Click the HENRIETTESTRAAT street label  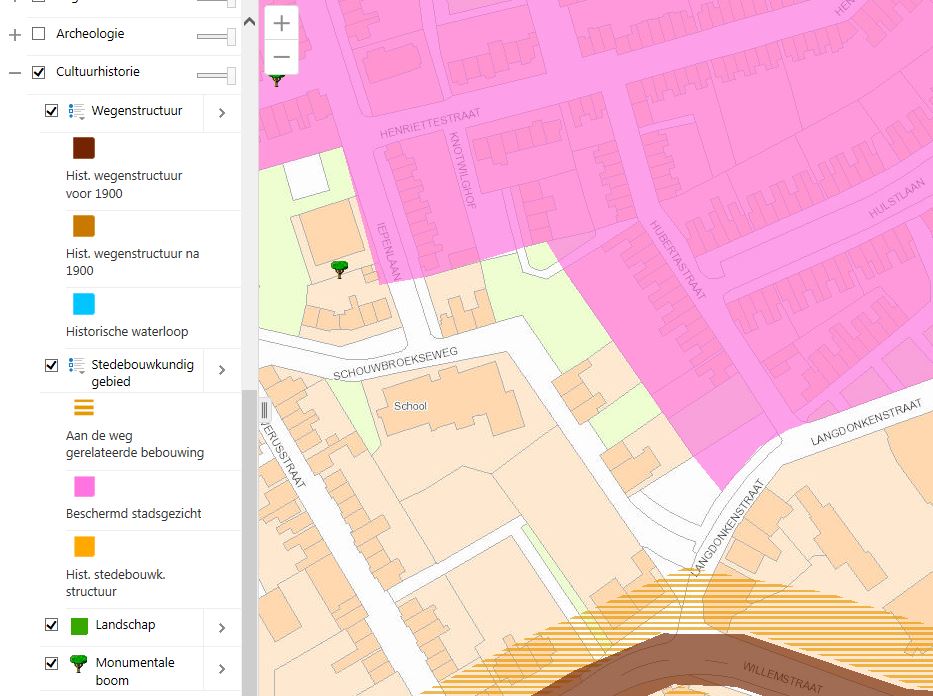[x=430, y=123]
